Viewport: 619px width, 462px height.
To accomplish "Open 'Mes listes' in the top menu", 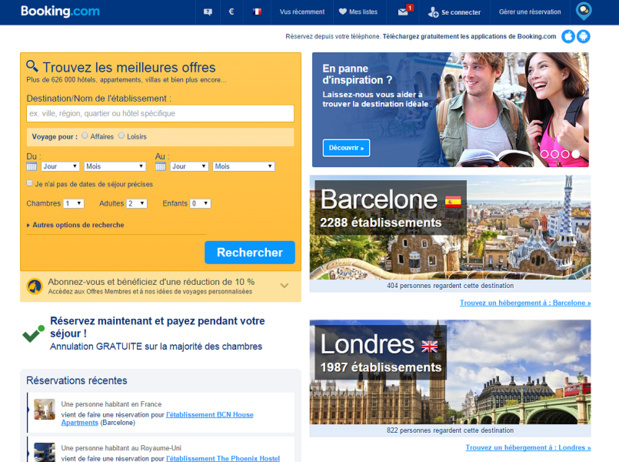I will click(x=356, y=12).
